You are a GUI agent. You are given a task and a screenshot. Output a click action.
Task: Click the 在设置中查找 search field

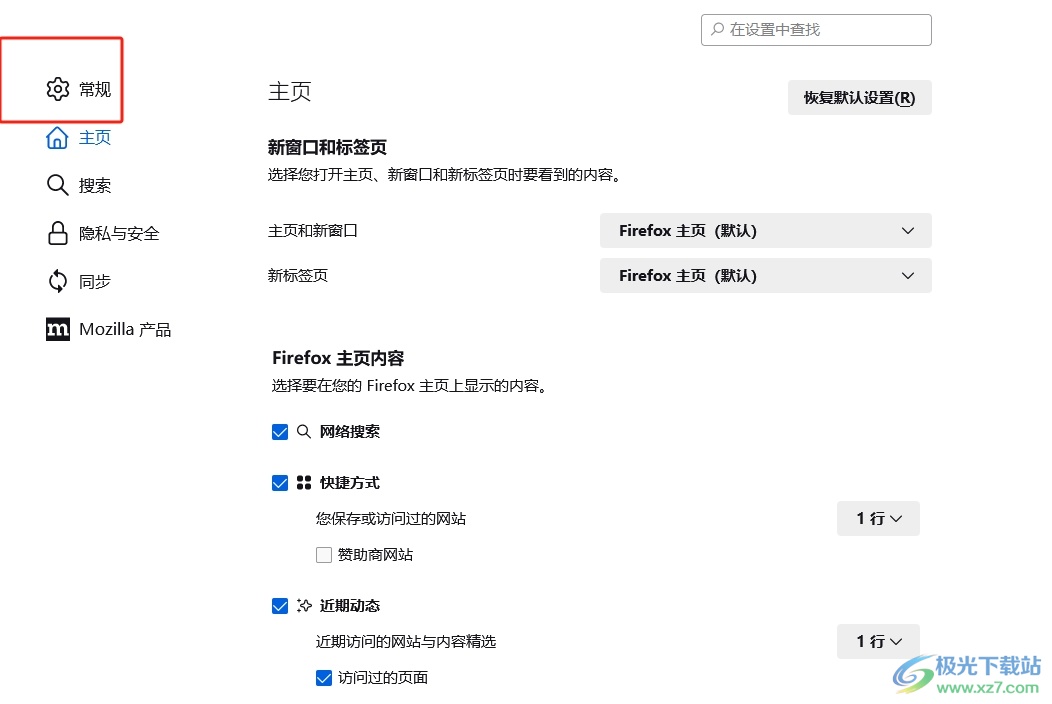pos(816,30)
